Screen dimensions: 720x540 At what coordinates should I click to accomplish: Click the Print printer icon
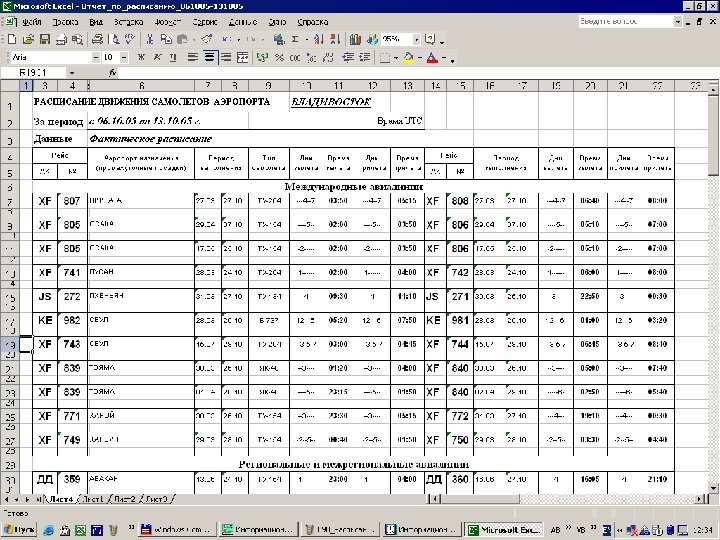pyautogui.click(x=97, y=40)
